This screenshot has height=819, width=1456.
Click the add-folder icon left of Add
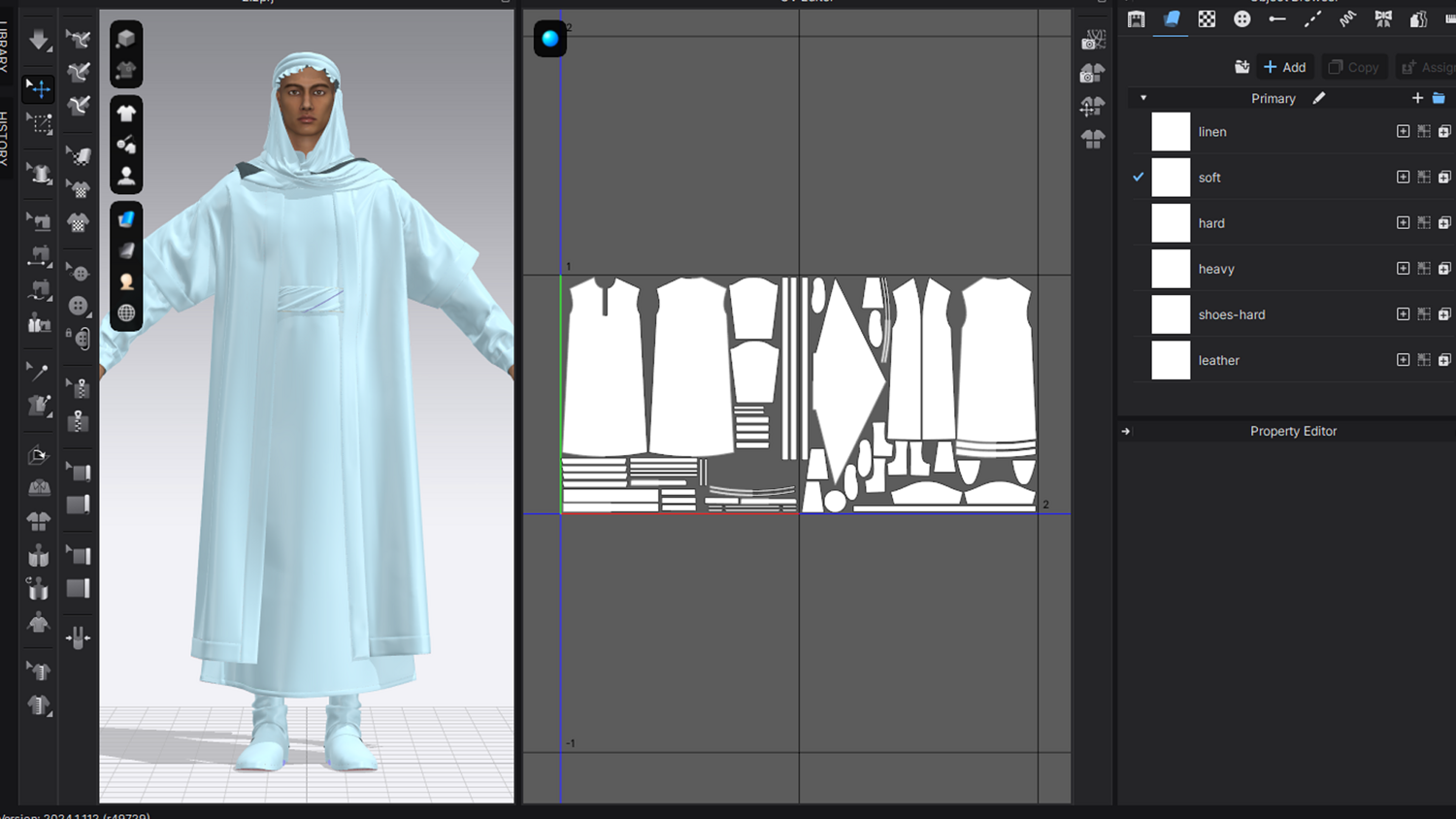(x=1241, y=67)
